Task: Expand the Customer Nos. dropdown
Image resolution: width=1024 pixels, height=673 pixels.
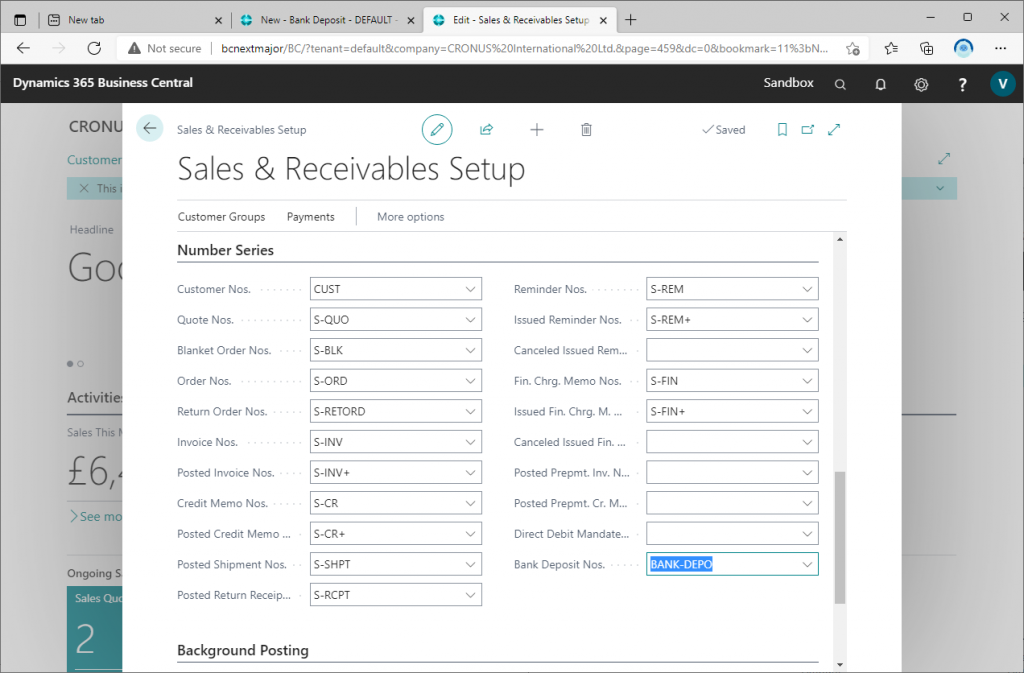Action: pos(470,289)
